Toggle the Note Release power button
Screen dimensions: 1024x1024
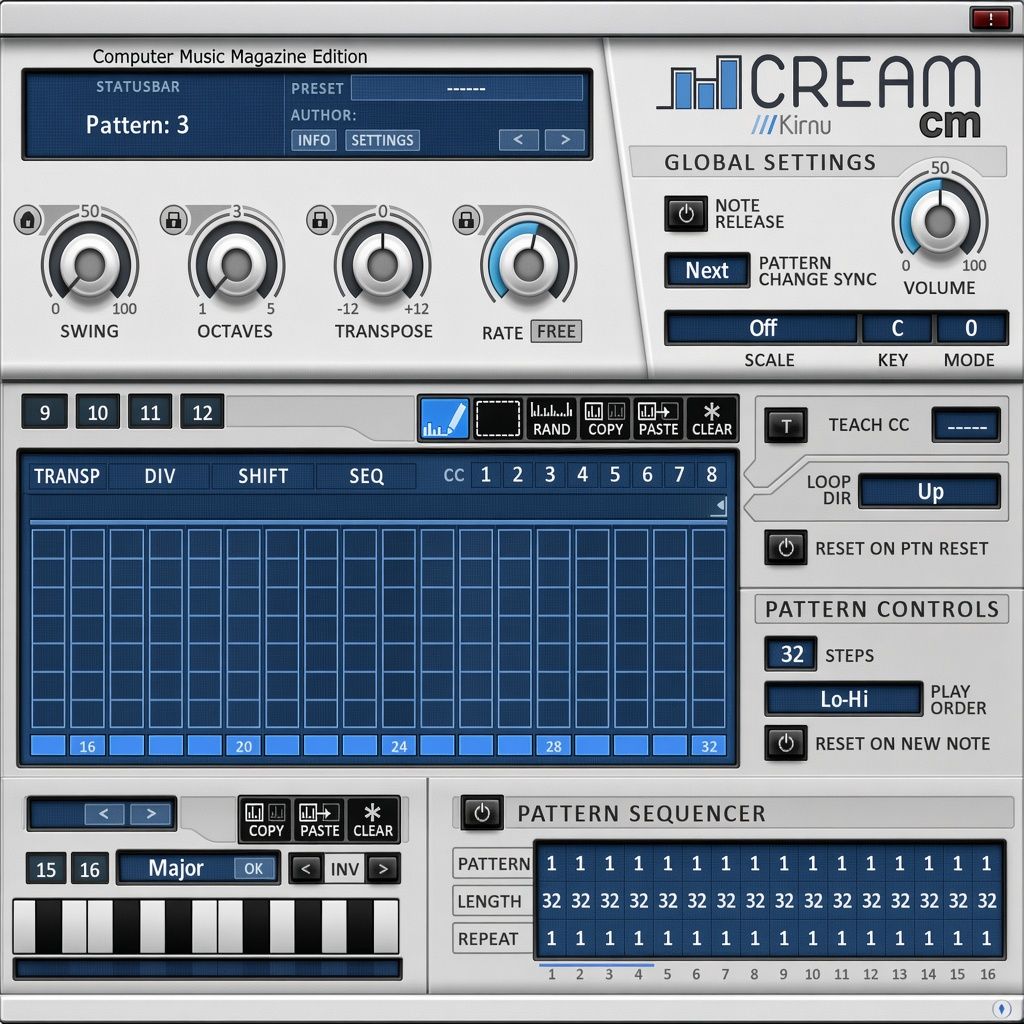point(686,214)
